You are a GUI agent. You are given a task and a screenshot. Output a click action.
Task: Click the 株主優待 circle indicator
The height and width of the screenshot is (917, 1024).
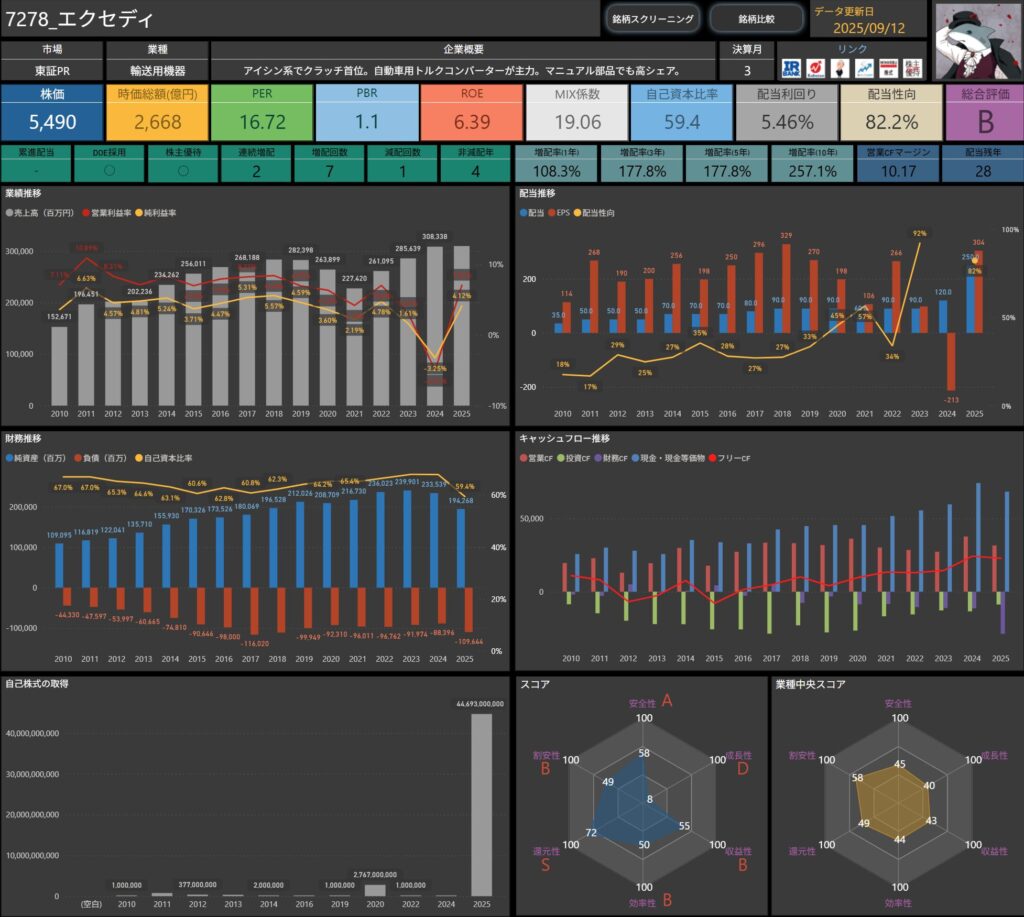[x=181, y=171]
